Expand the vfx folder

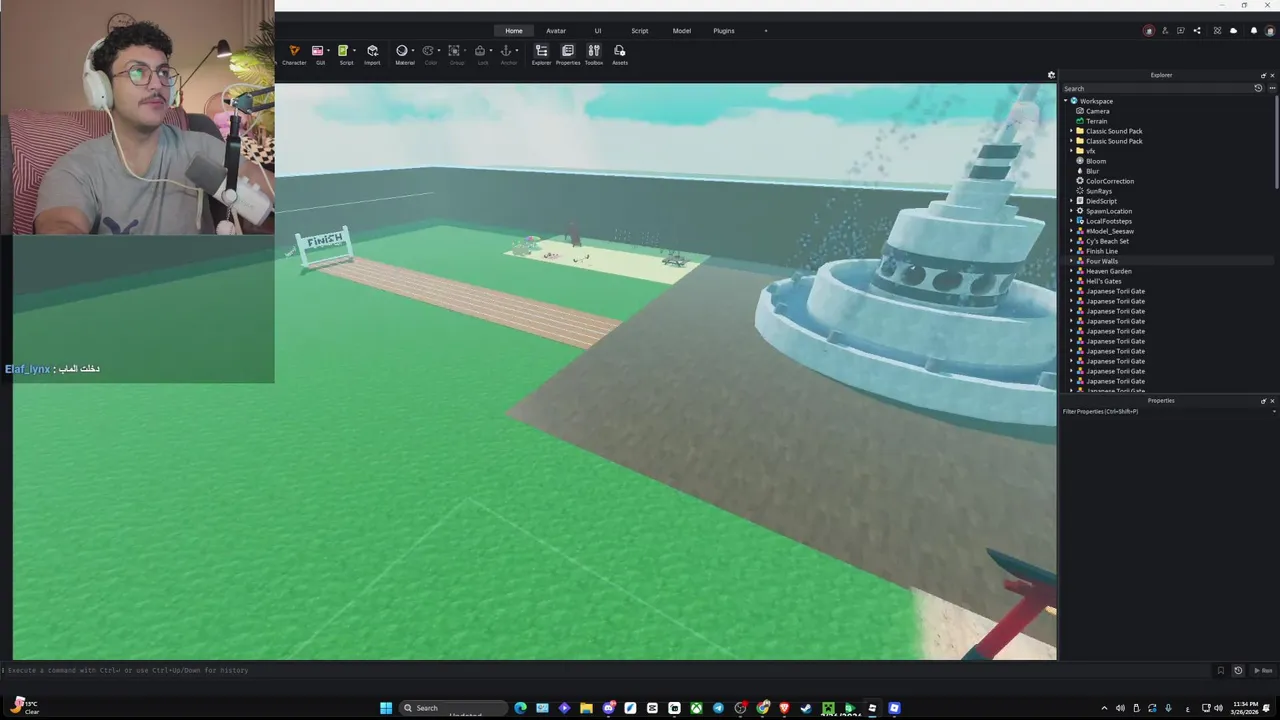coord(1072,151)
